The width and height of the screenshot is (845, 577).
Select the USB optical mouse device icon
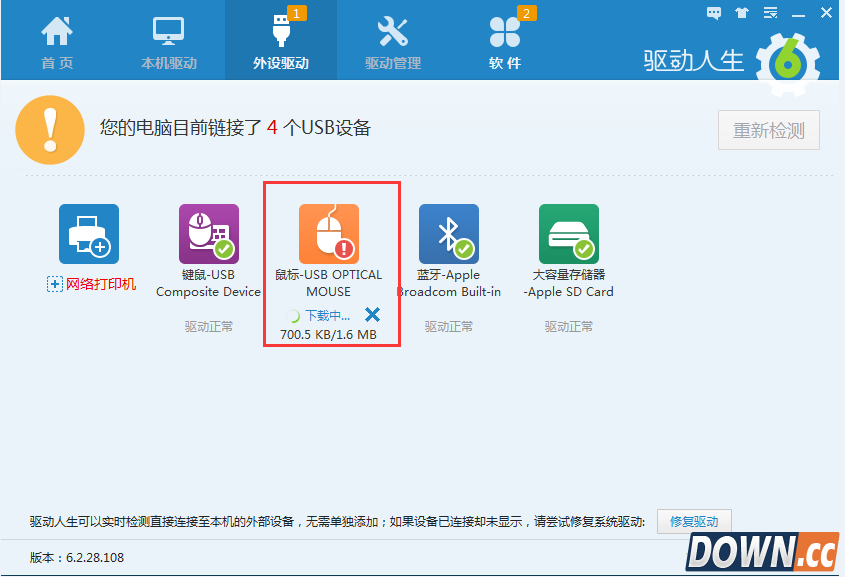coord(331,232)
